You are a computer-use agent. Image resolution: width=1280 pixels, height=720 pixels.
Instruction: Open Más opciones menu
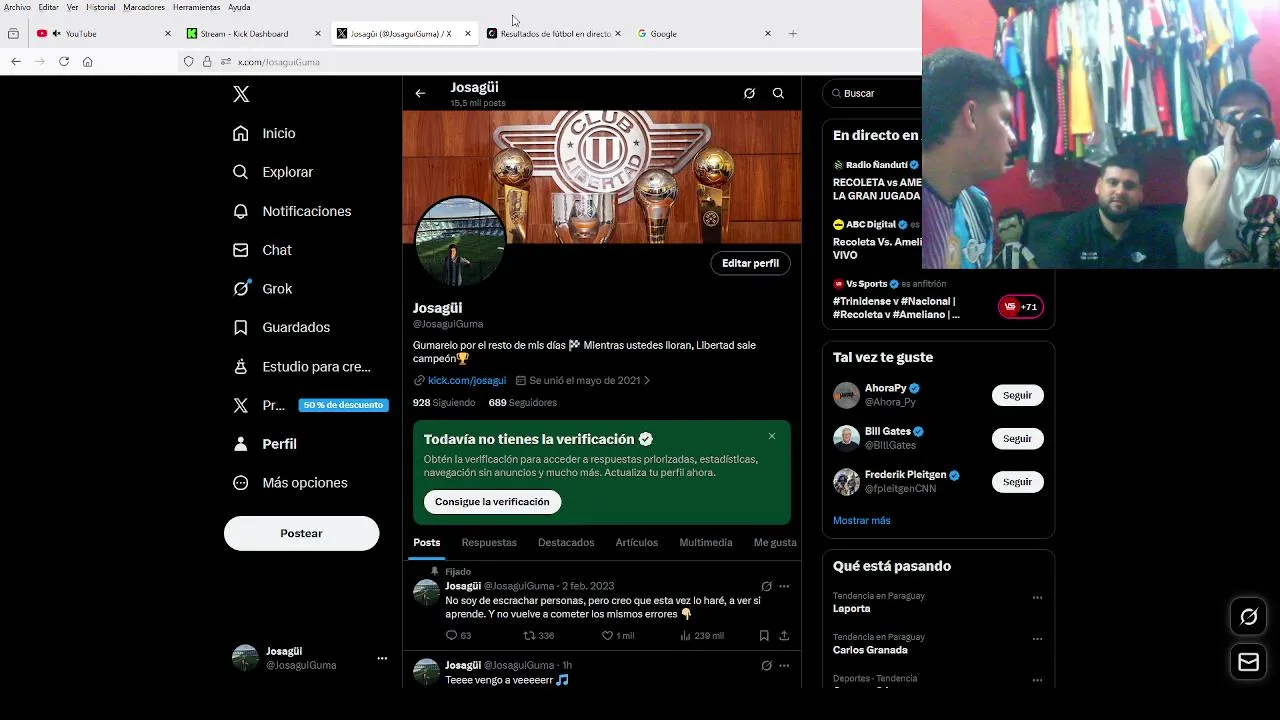[x=291, y=483]
